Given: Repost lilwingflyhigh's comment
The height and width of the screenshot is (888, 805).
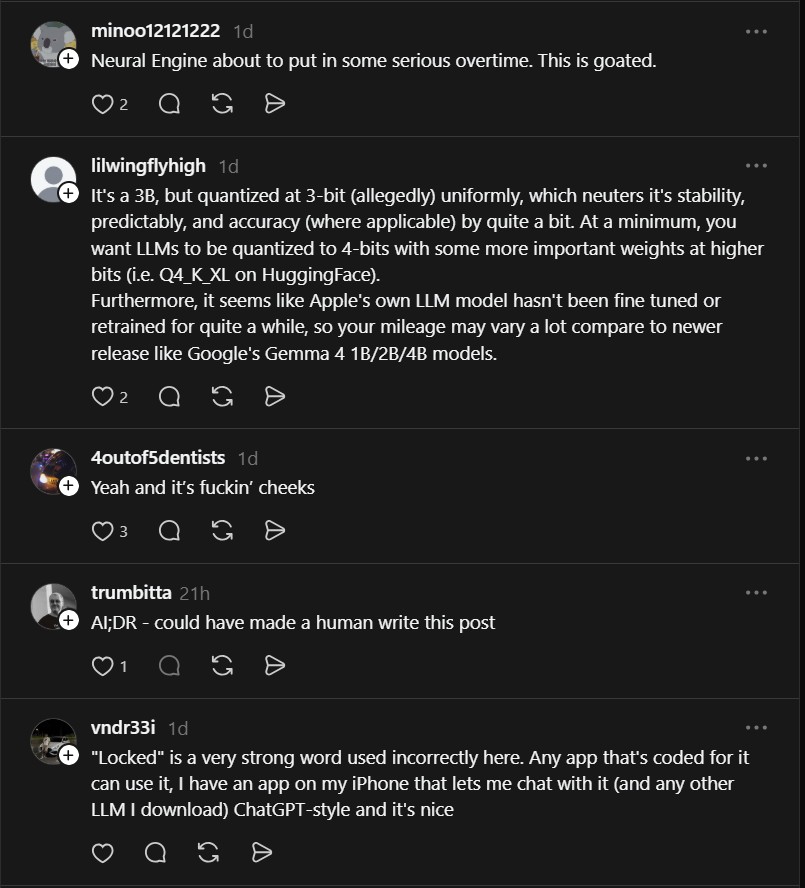Looking at the screenshot, I should pos(222,396).
